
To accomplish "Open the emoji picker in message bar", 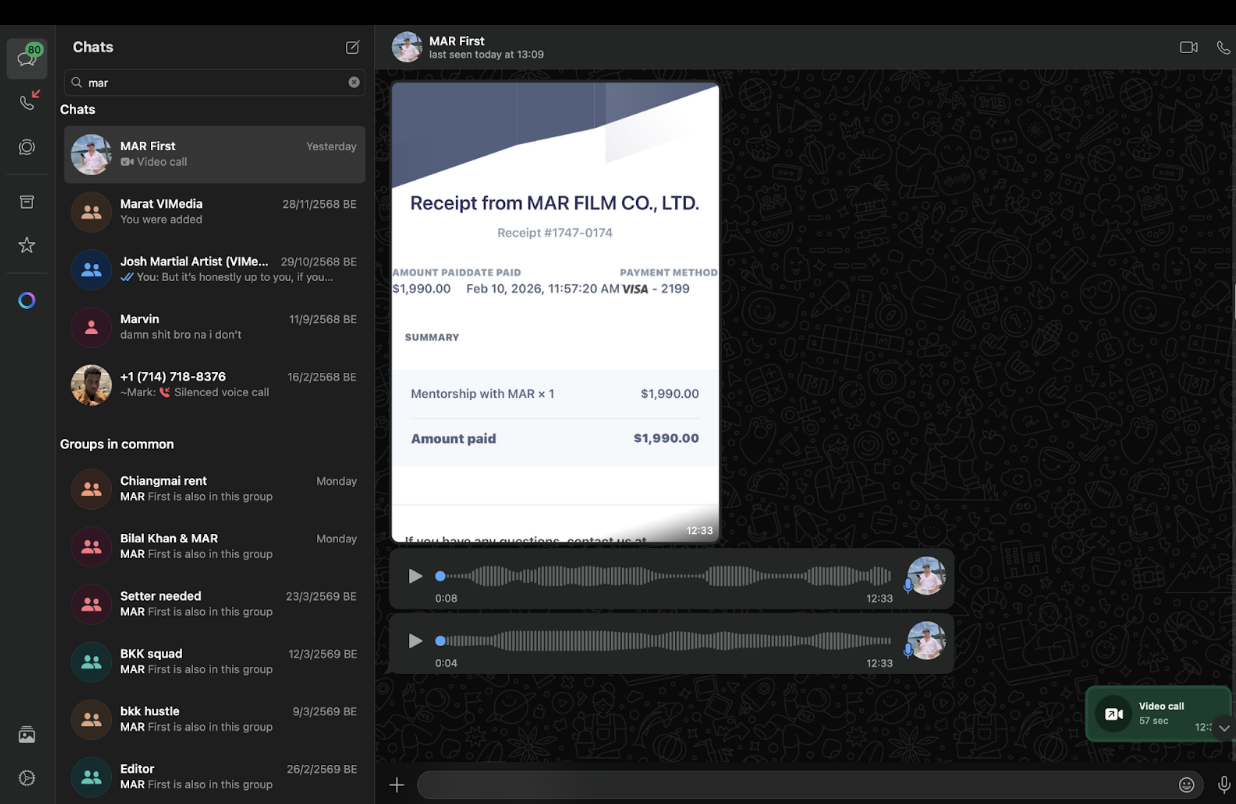I will click(1186, 785).
